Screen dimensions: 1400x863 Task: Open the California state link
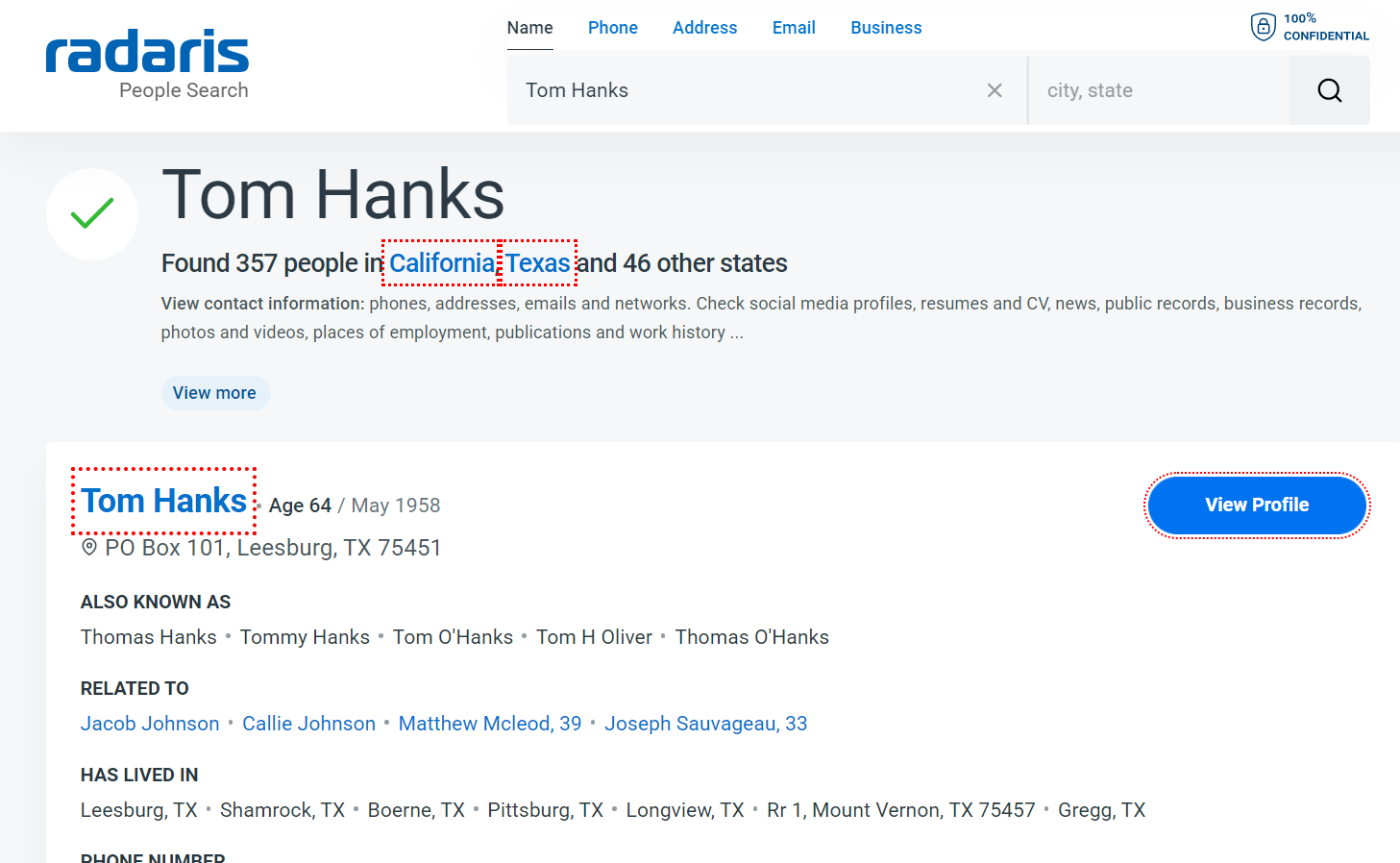coord(441,263)
